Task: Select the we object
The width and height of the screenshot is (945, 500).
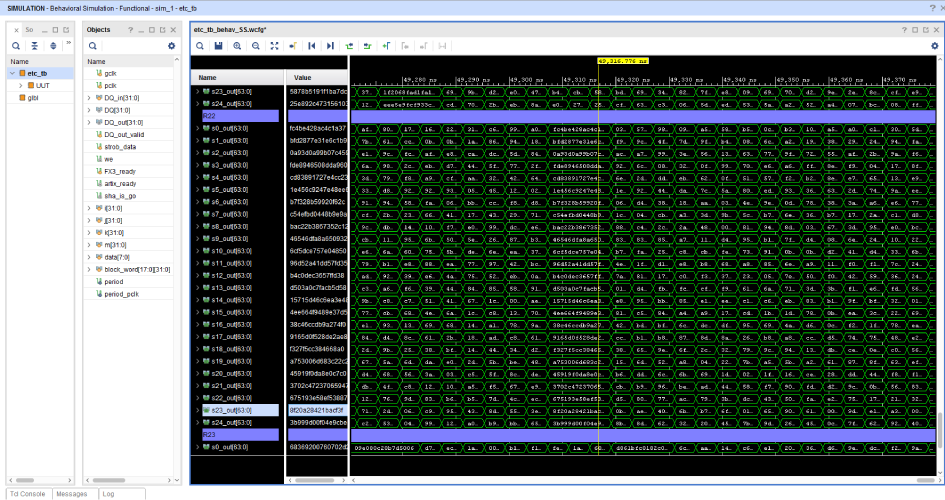Action: point(108,159)
